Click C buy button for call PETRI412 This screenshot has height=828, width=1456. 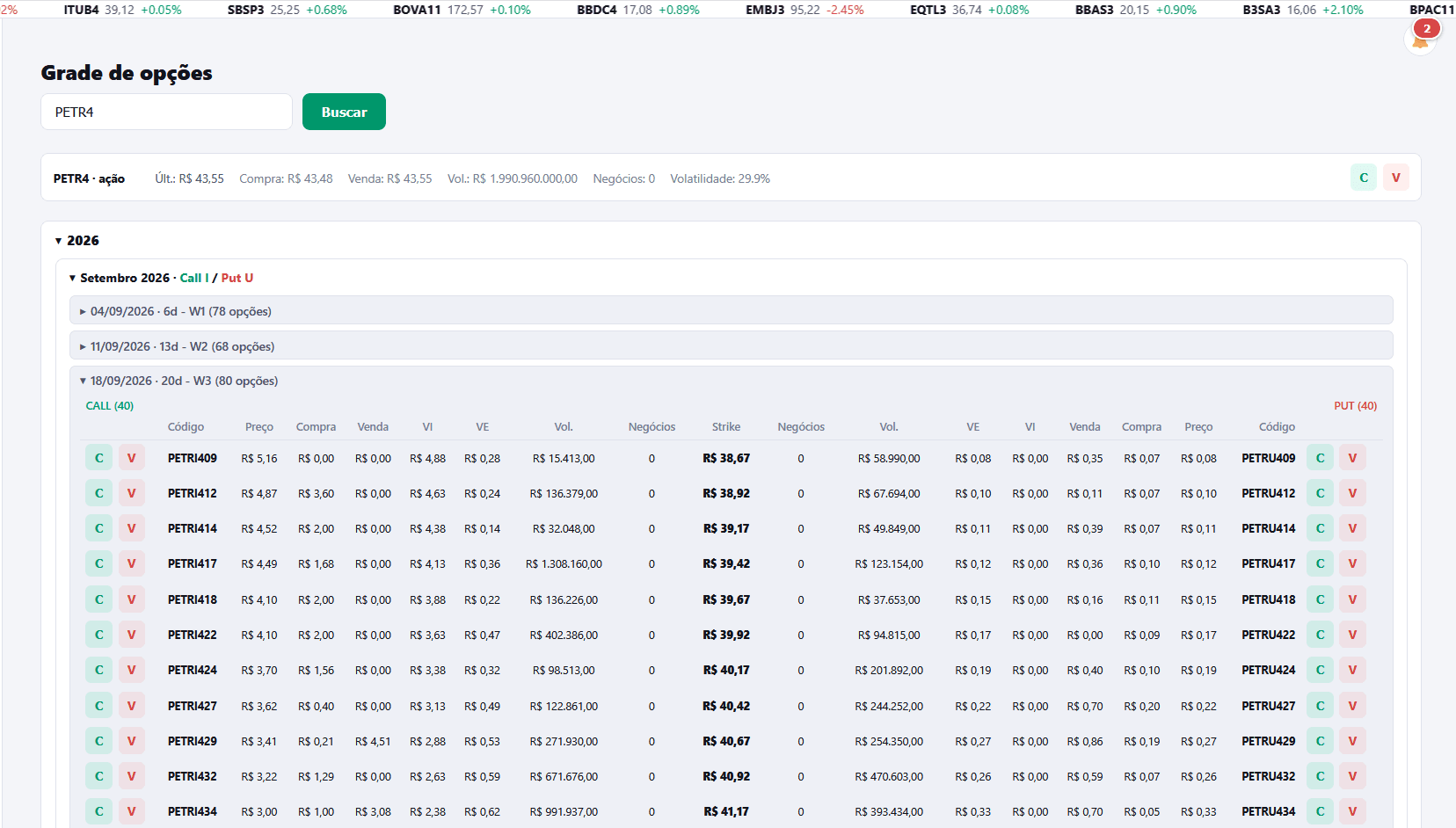99,493
